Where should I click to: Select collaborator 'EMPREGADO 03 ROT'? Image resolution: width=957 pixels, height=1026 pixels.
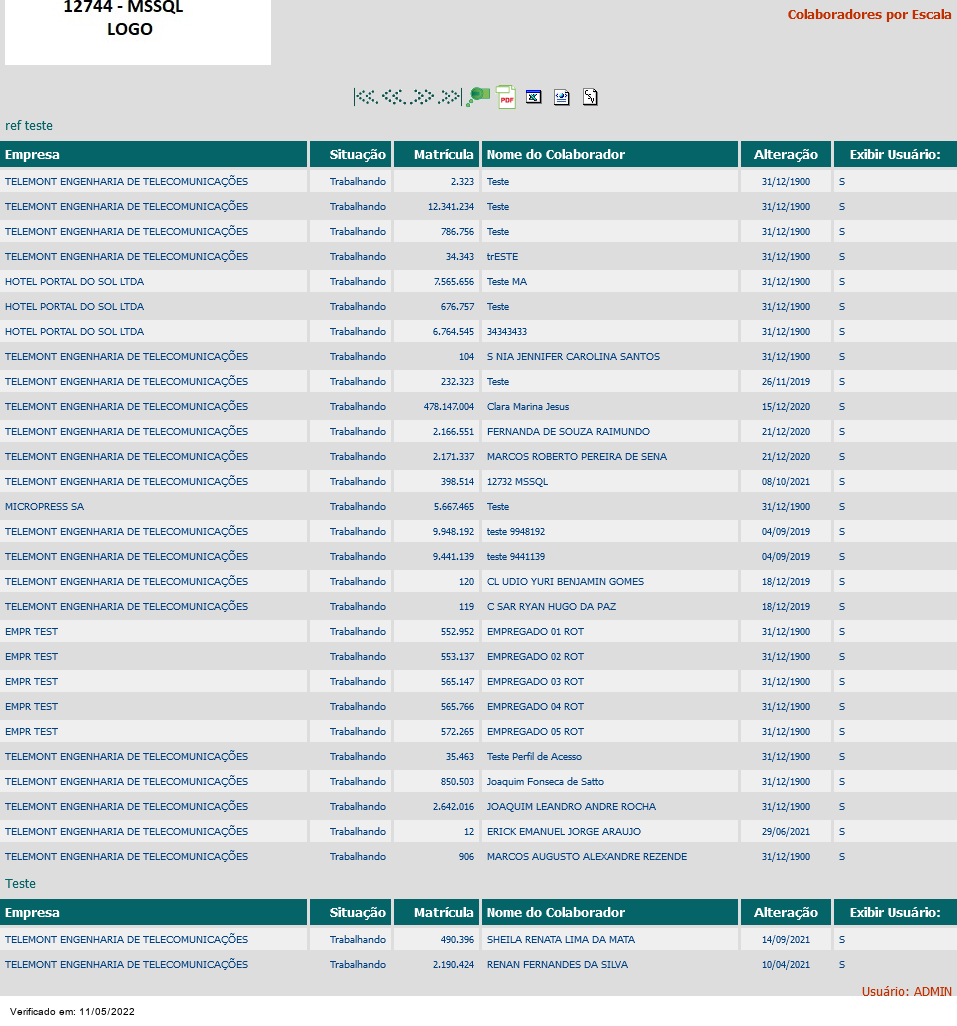tap(535, 681)
